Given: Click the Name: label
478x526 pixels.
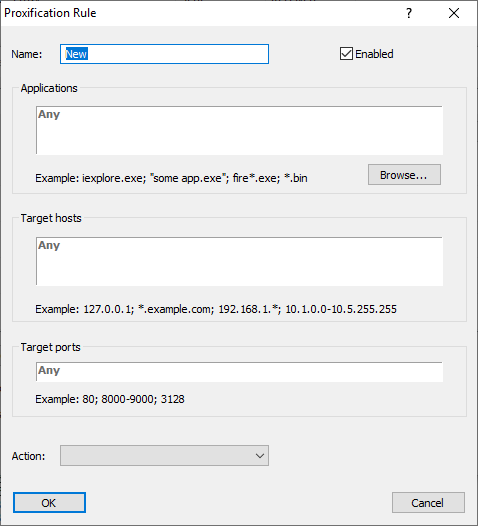Looking at the screenshot, I should (27, 54).
